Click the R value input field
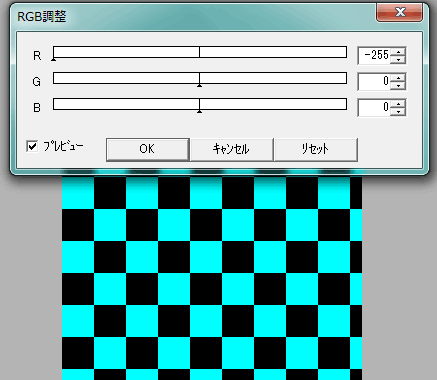 pyautogui.click(x=374, y=55)
